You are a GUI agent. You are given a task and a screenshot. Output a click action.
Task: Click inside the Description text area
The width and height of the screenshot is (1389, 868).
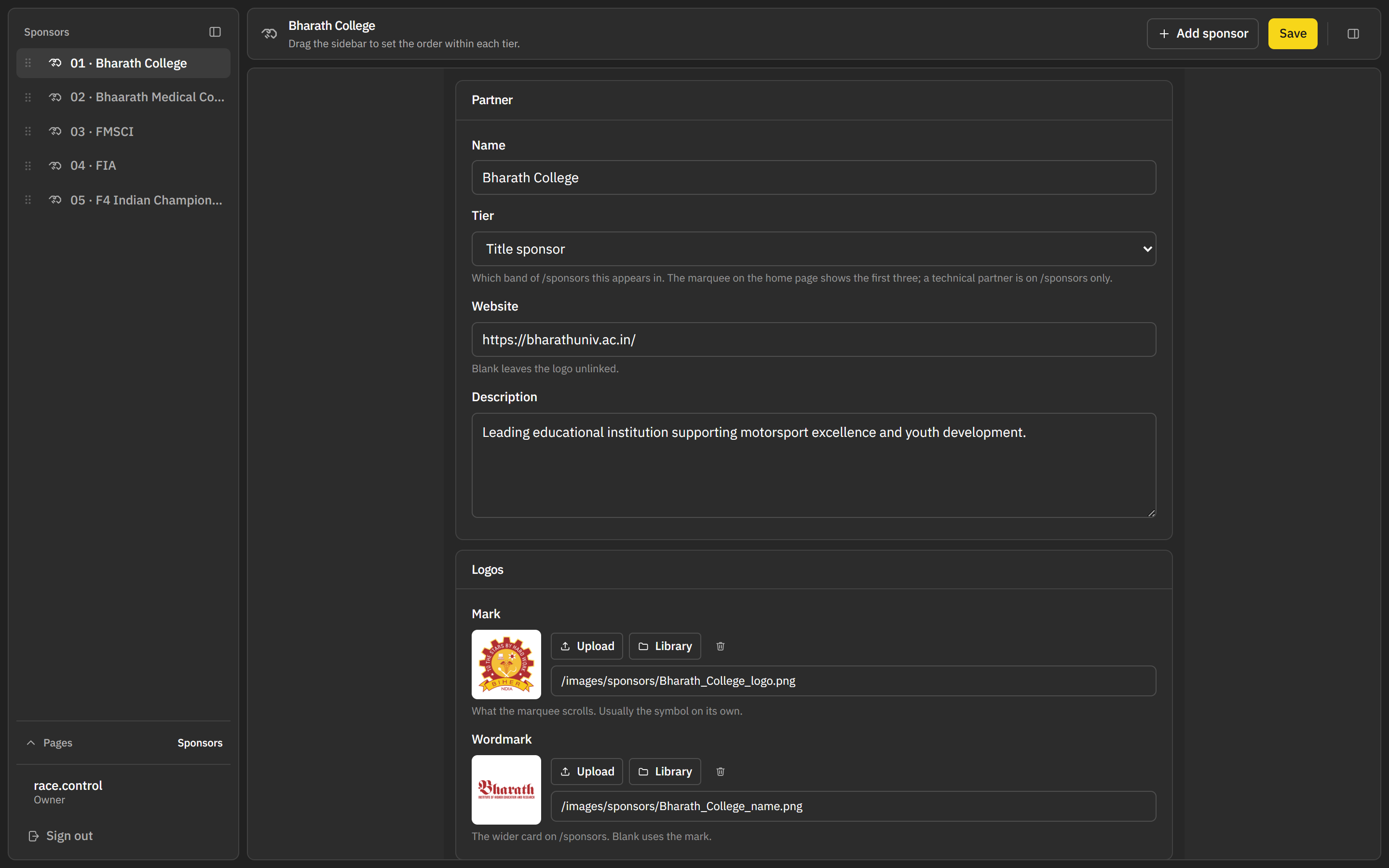pos(813,465)
